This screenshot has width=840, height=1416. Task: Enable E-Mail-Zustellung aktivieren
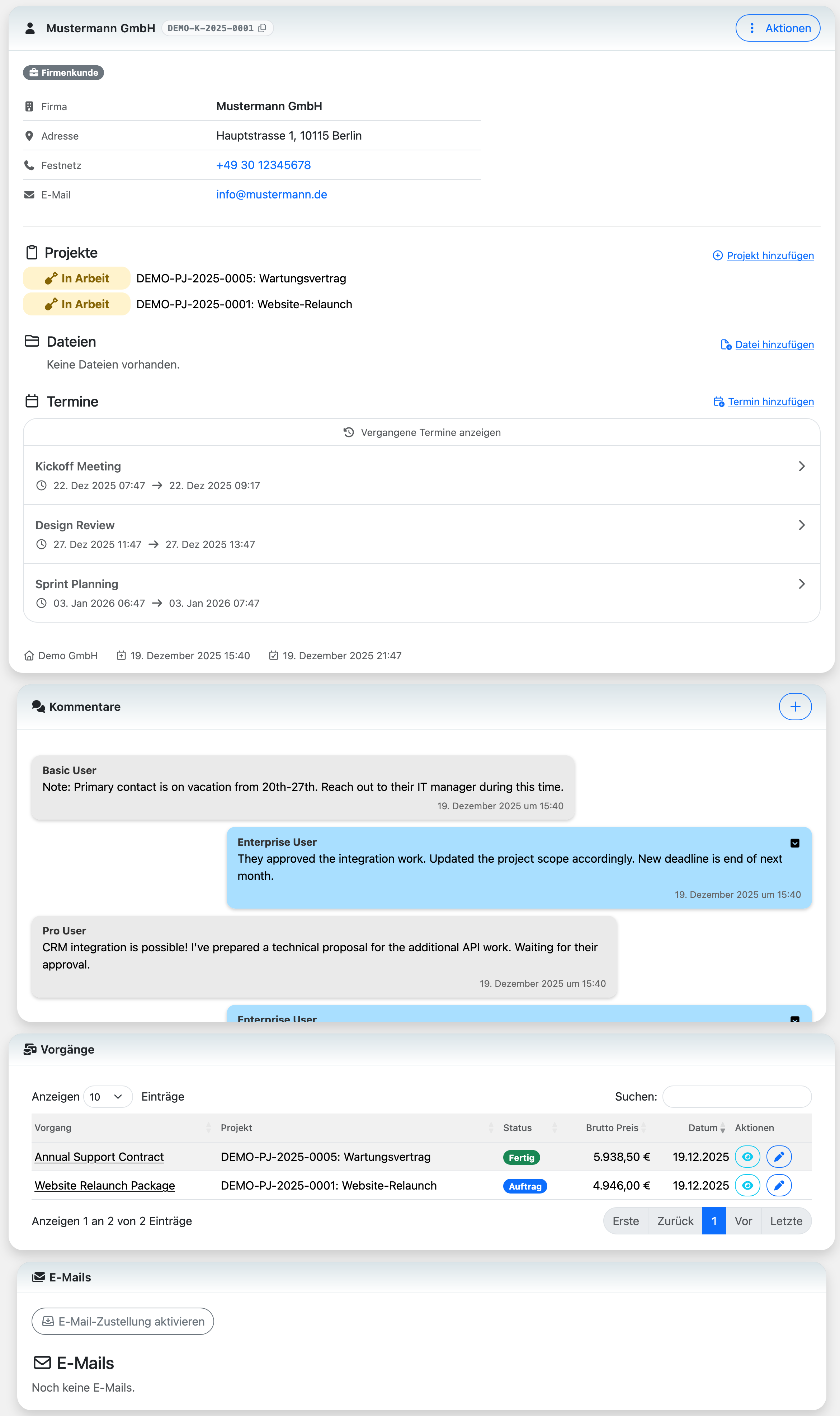[123, 1321]
